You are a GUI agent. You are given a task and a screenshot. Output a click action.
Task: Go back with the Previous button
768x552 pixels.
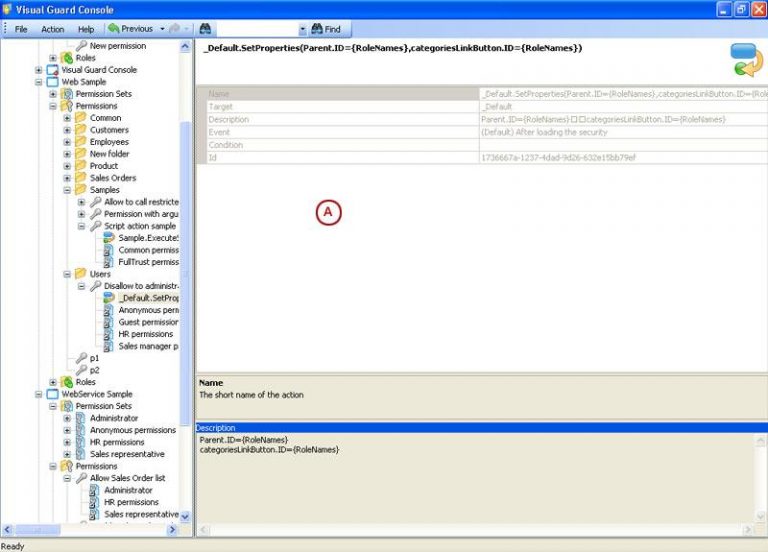131,29
